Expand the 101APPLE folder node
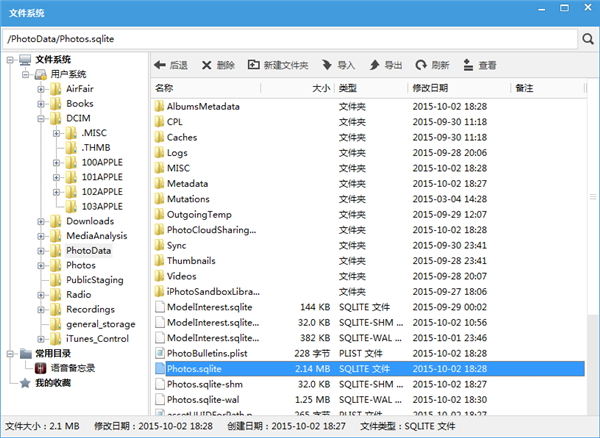This screenshot has height=438, width=600. [56, 177]
